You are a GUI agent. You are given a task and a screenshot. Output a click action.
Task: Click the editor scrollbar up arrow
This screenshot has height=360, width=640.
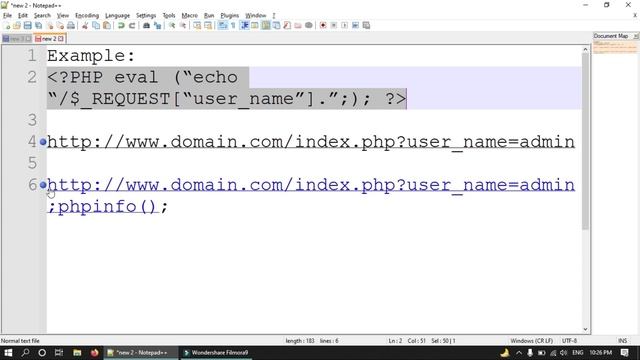click(x=585, y=49)
